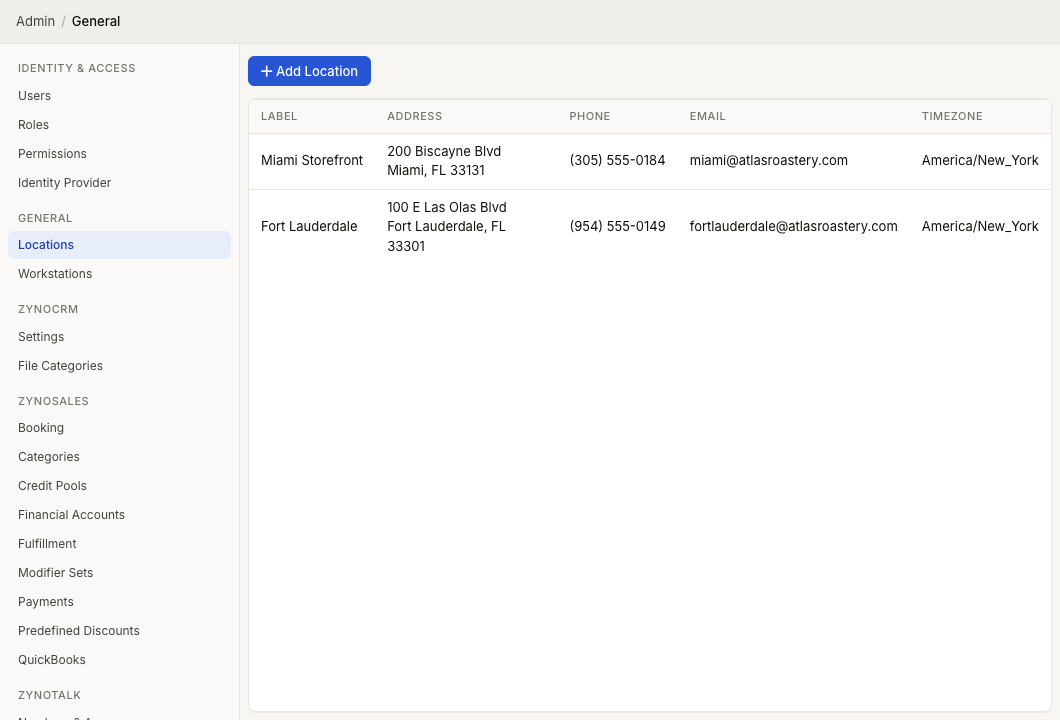Click email miami@atlasroastery.com
Screen dimensions: 1060x720
coord(769,161)
